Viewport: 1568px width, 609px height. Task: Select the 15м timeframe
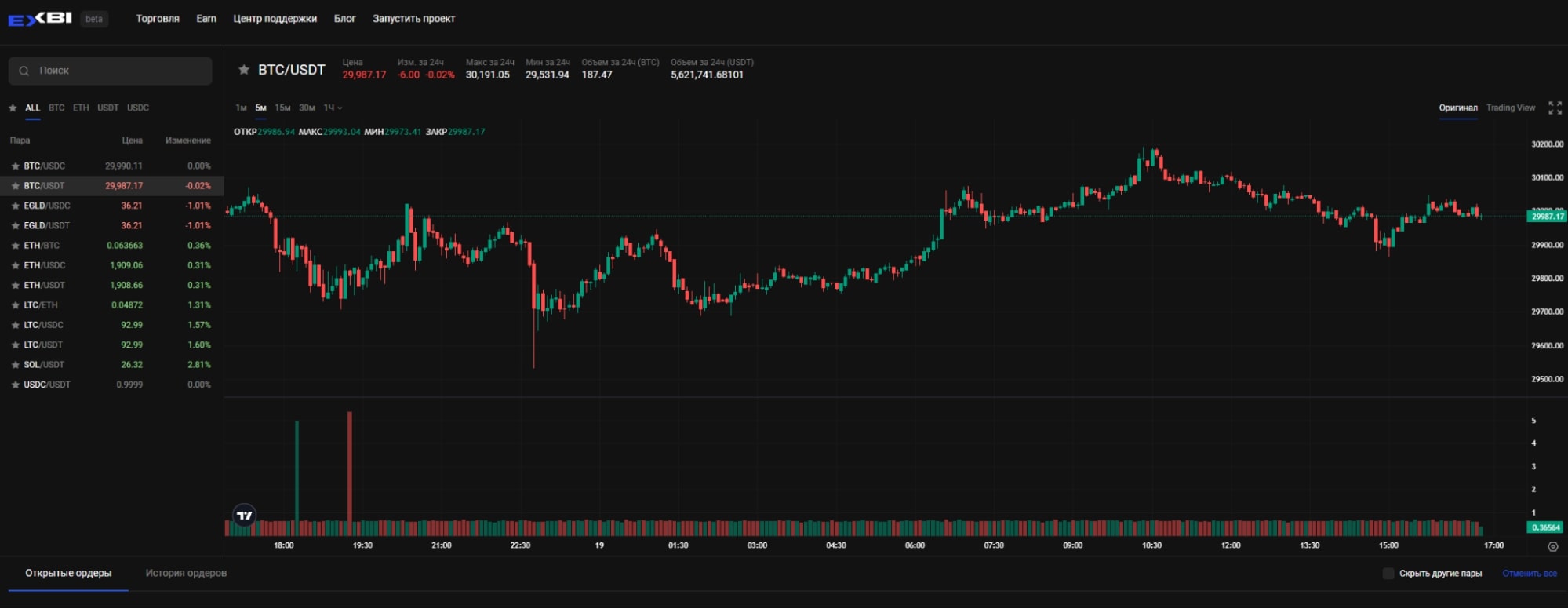coord(282,108)
